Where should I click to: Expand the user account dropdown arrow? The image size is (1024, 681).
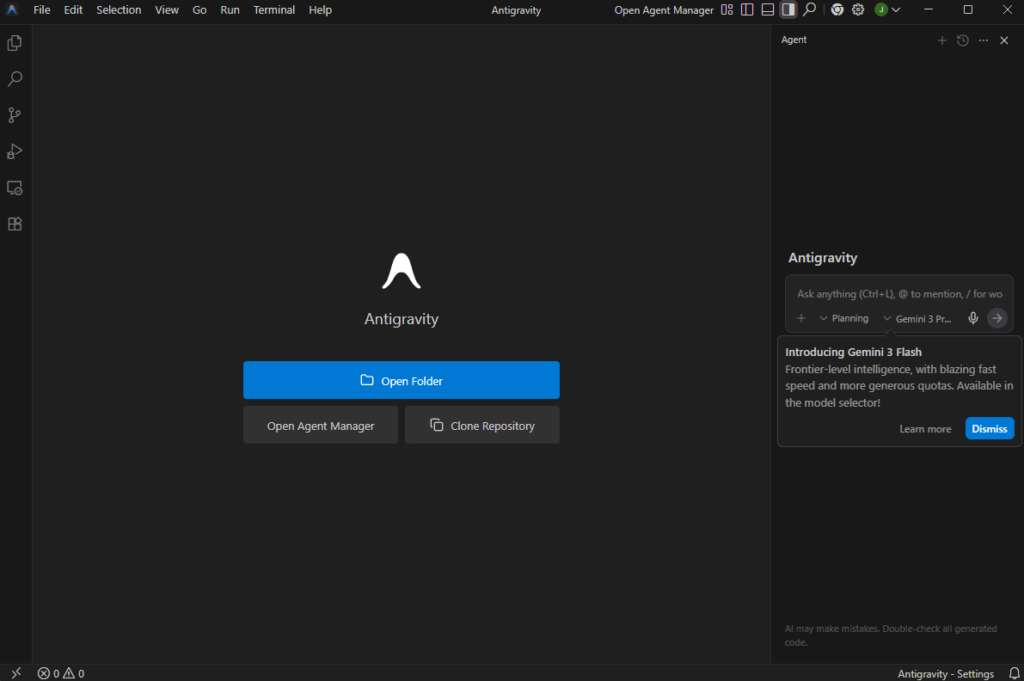coord(896,10)
